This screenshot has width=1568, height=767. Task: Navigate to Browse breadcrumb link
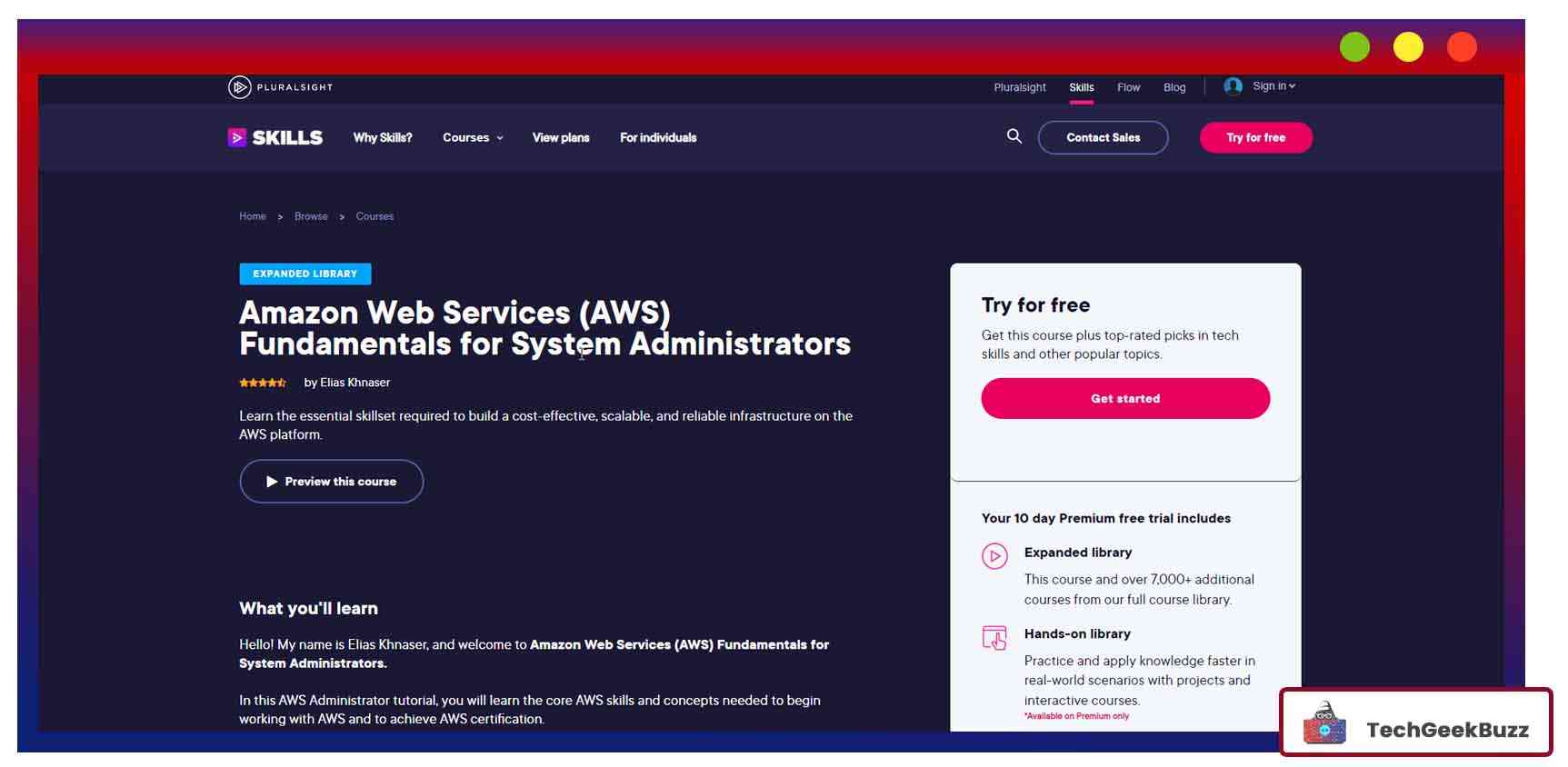click(x=311, y=216)
